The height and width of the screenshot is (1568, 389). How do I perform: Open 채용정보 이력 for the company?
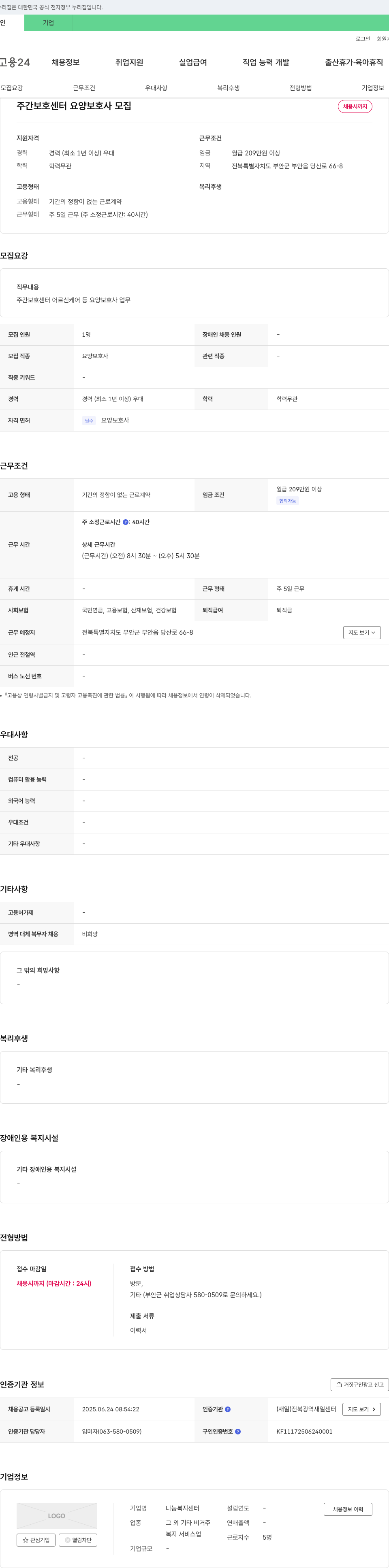348,1509
